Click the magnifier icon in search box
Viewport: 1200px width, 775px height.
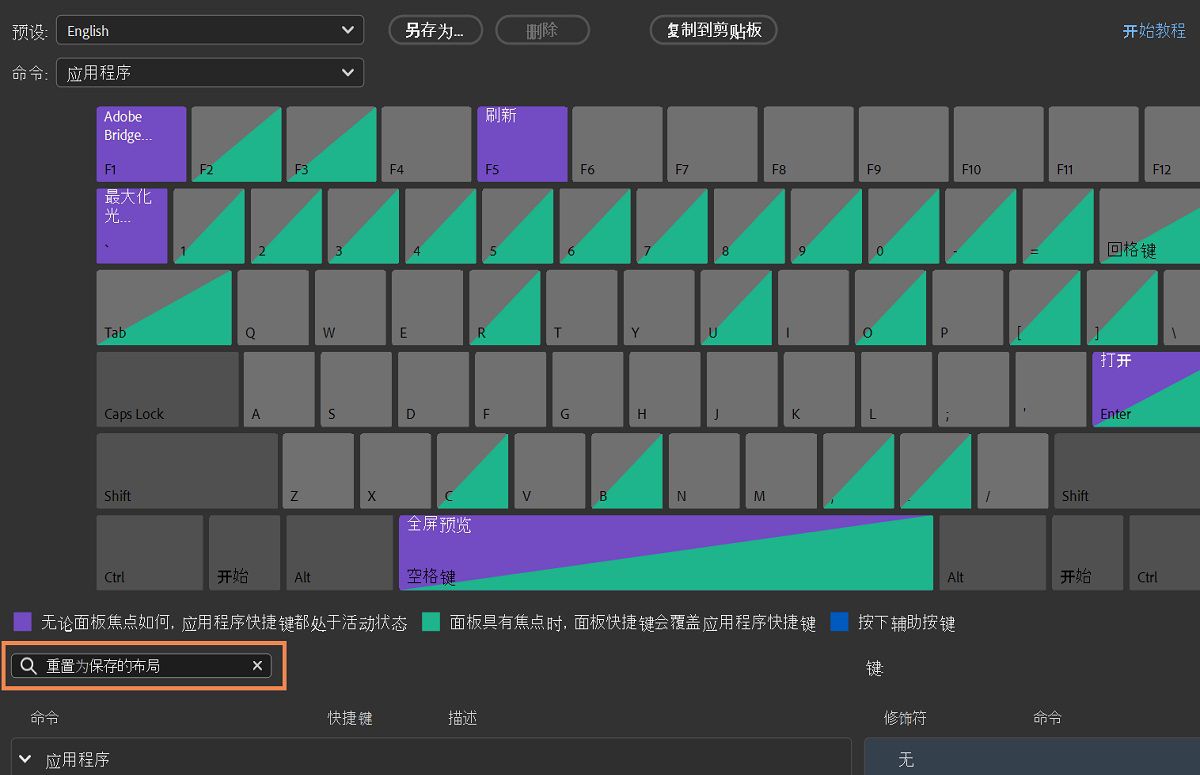point(28,665)
